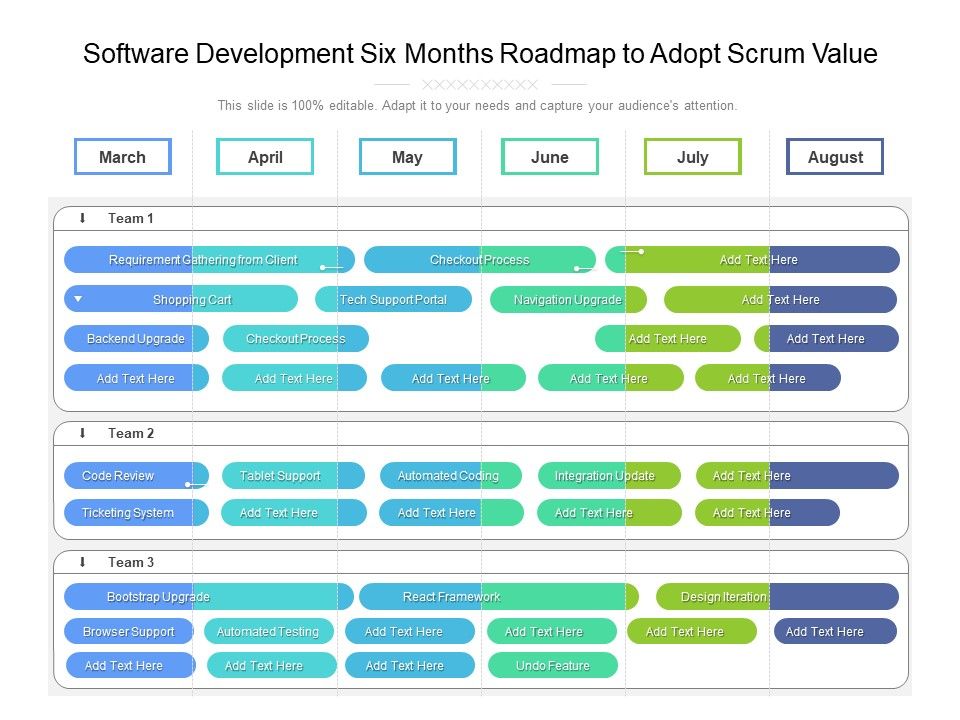960x720 pixels.
Task: Select Checkout Process bar next to Backend Upgrade
Action: [296, 339]
